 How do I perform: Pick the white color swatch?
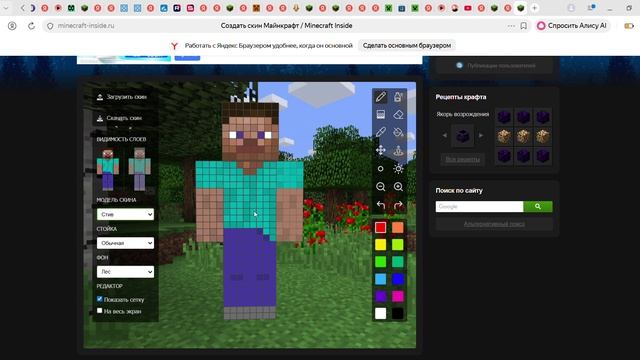click(x=380, y=313)
